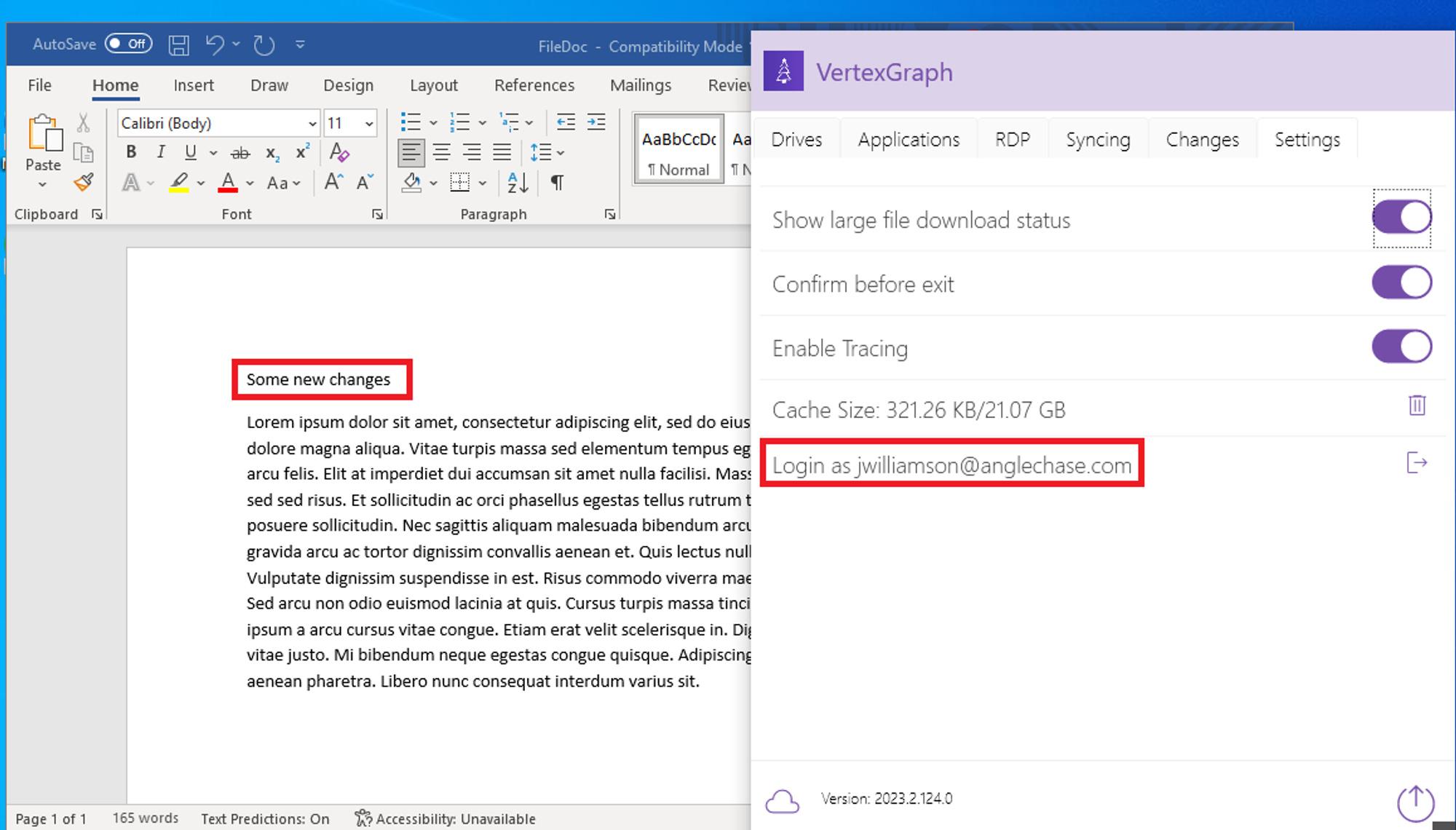Apply Strikethrough formatting
Image resolution: width=1456 pixels, height=830 pixels.
pyautogui.click(x=240, y=153)
